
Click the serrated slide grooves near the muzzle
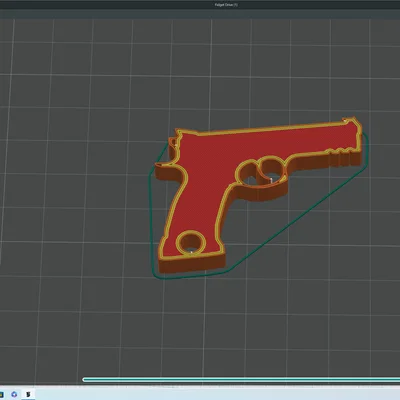[340, 152]
